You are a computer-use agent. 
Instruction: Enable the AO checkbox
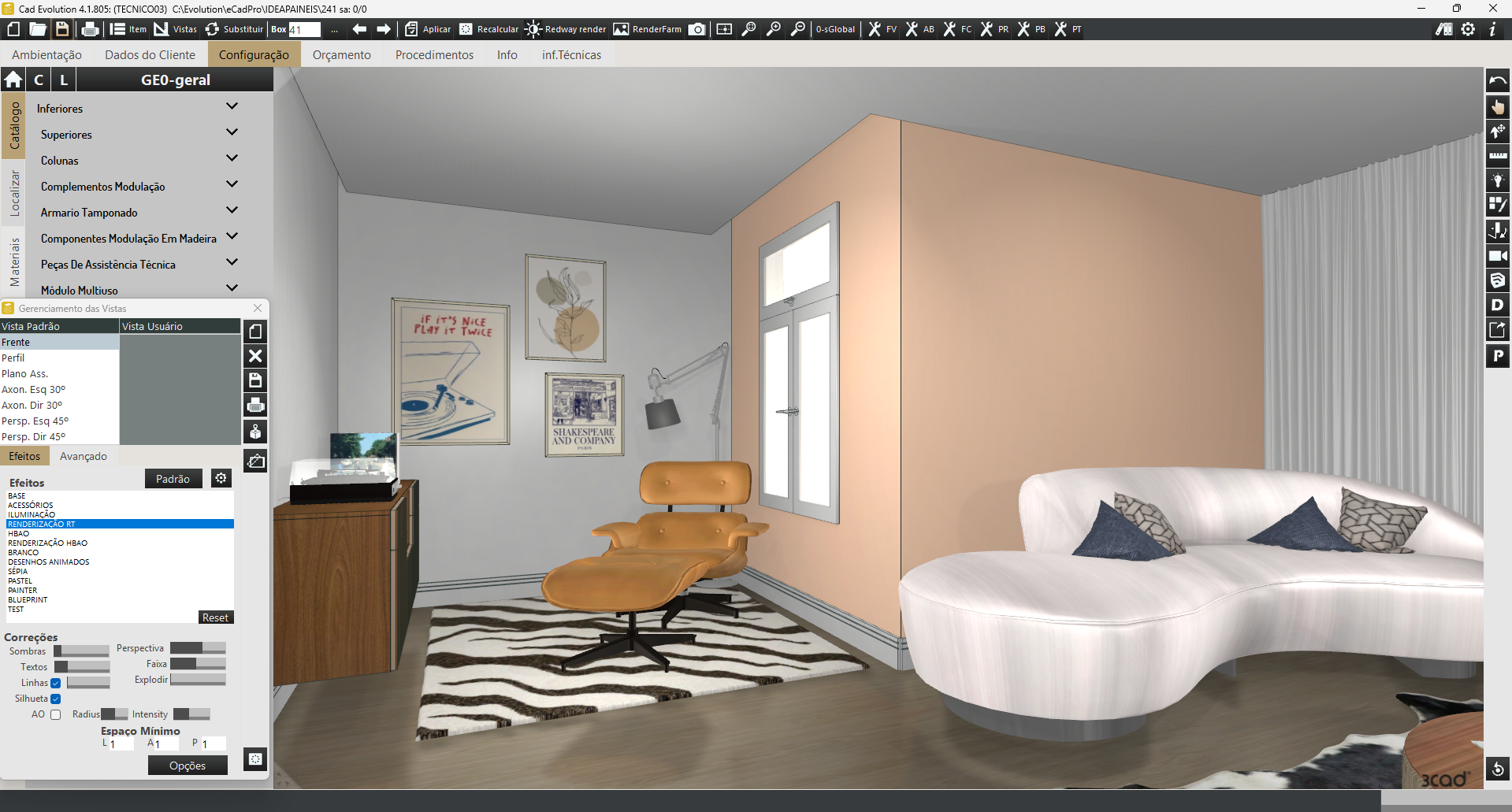pyautogui.click(x=56, y=714)
